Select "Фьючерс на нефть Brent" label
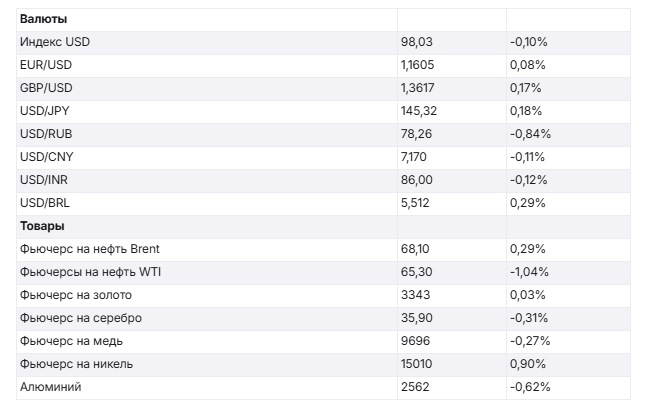 pos(89,249)
